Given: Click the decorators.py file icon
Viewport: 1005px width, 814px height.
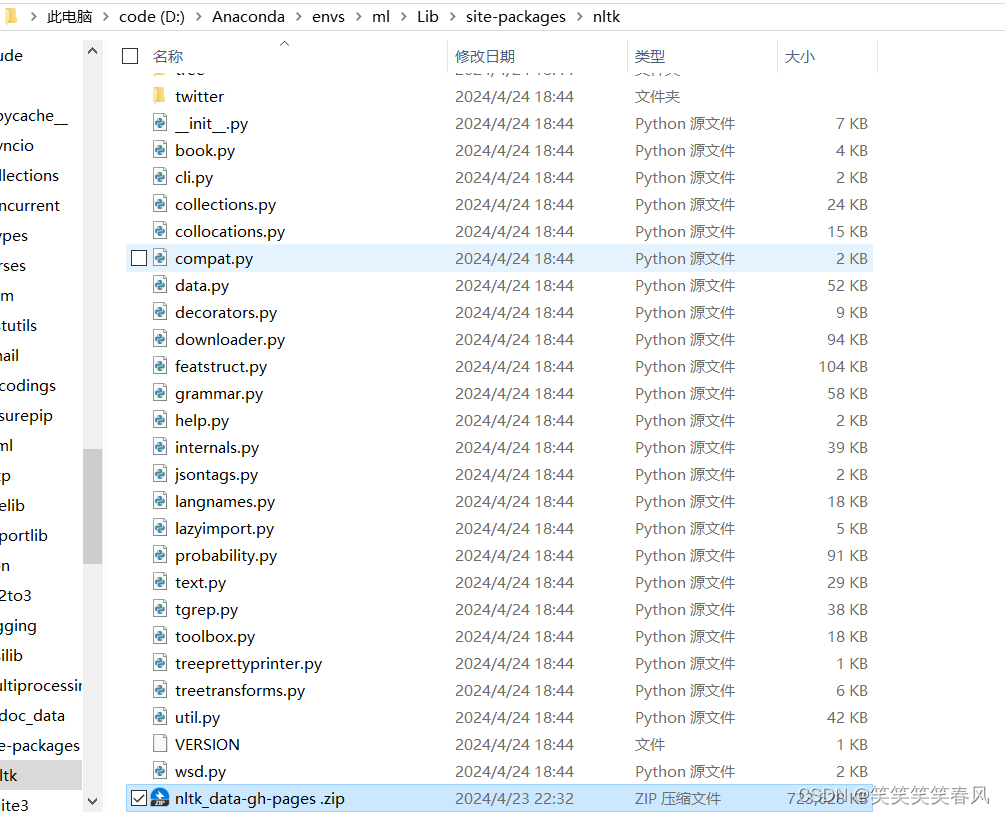Looking at the screenshot, I should point(160,311).
